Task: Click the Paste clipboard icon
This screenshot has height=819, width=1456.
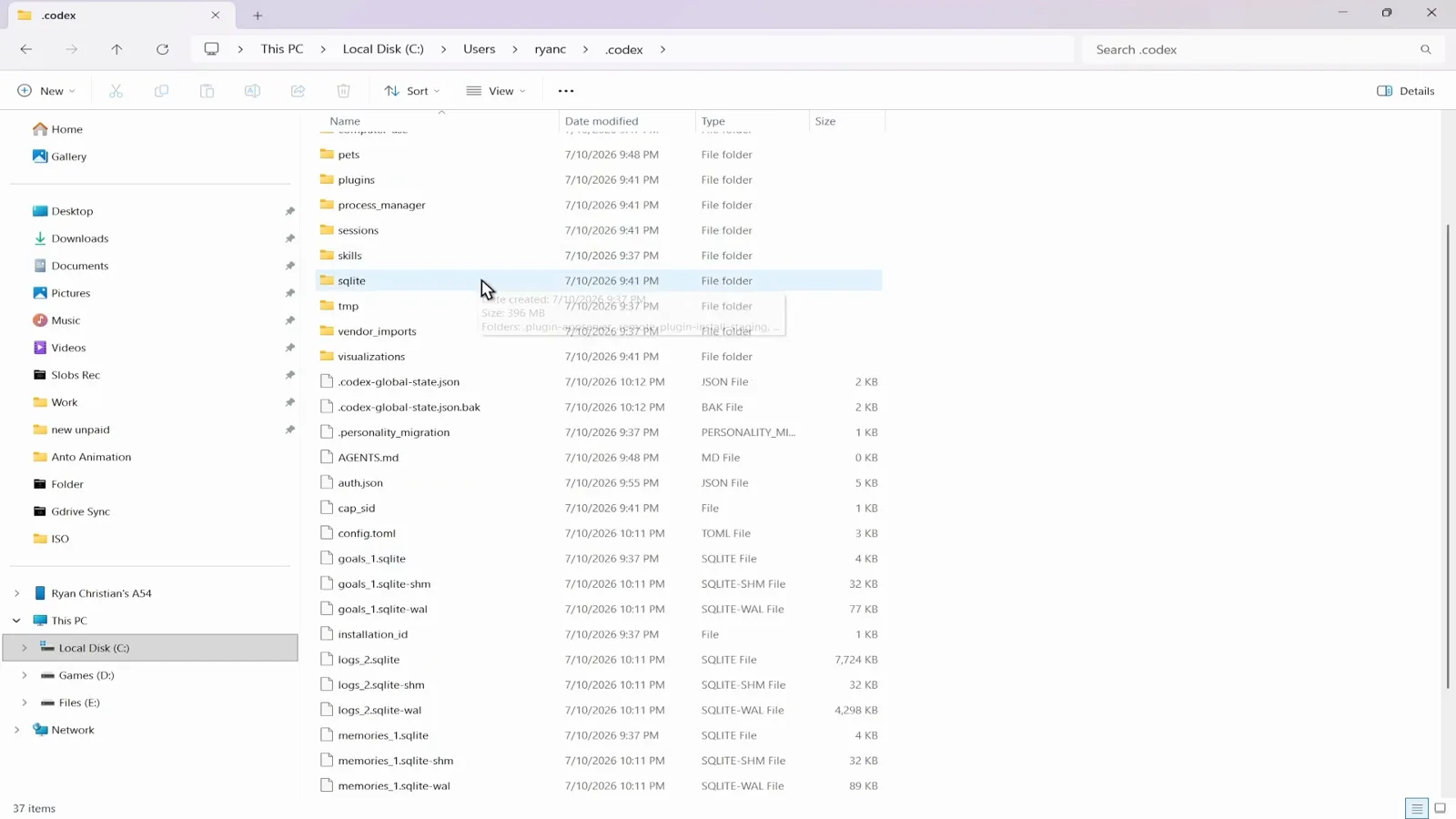Action: coord(207,91)
